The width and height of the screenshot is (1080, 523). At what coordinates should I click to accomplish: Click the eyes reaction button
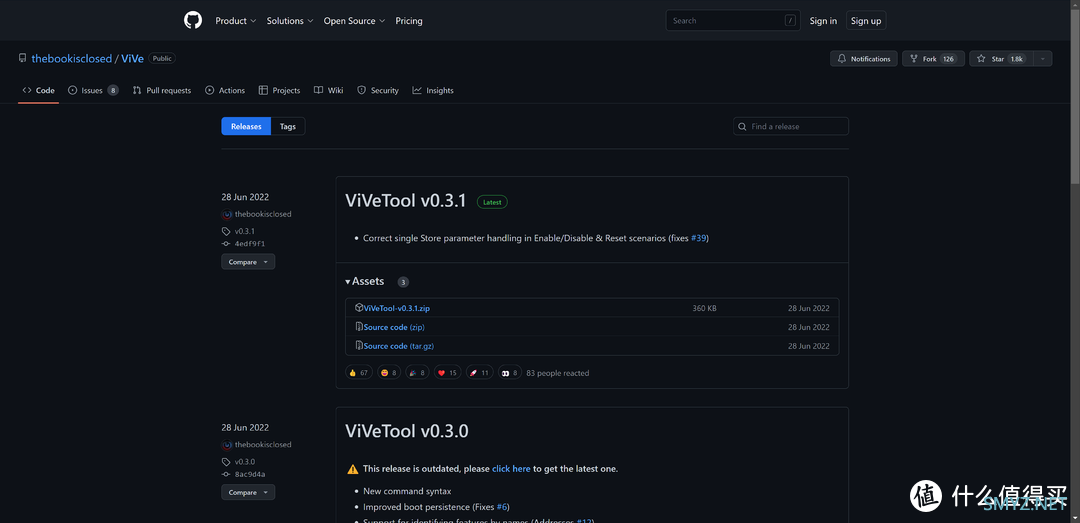(510, 373)
